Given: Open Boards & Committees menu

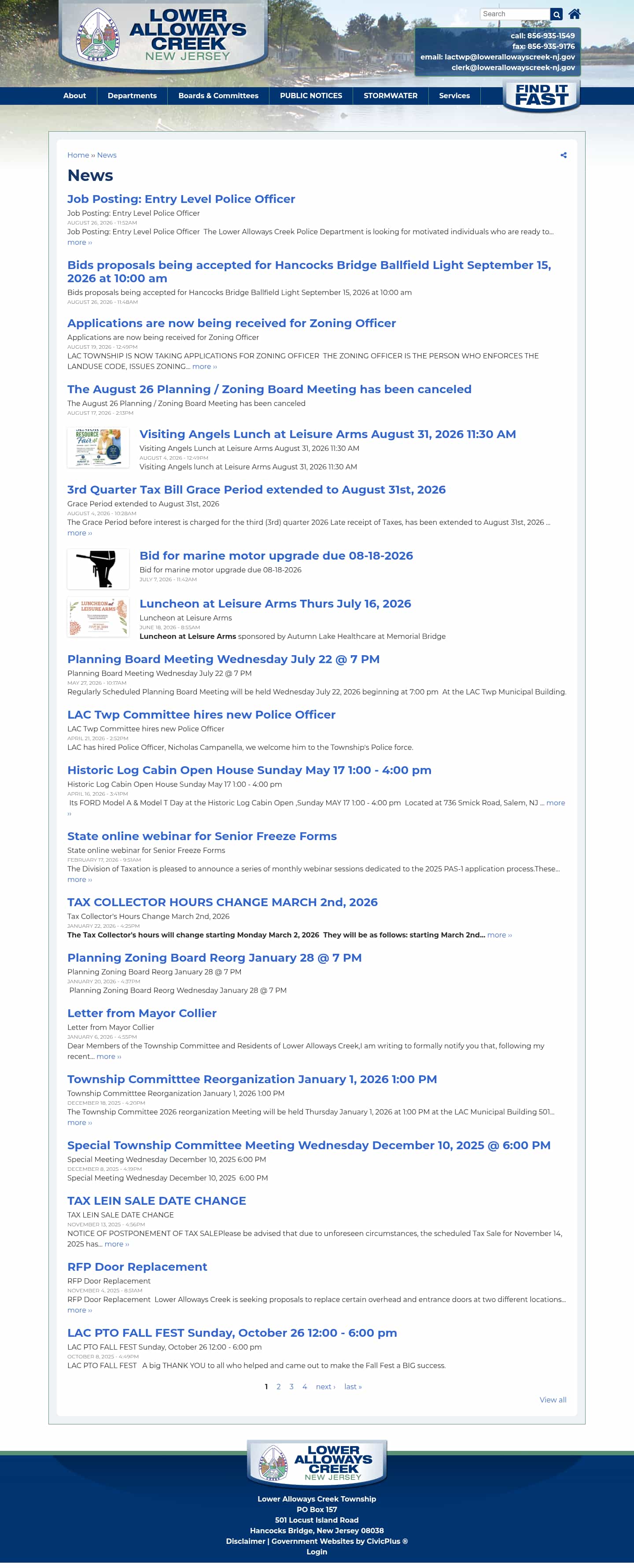Looking at the screenshot, I should [218, 96].
